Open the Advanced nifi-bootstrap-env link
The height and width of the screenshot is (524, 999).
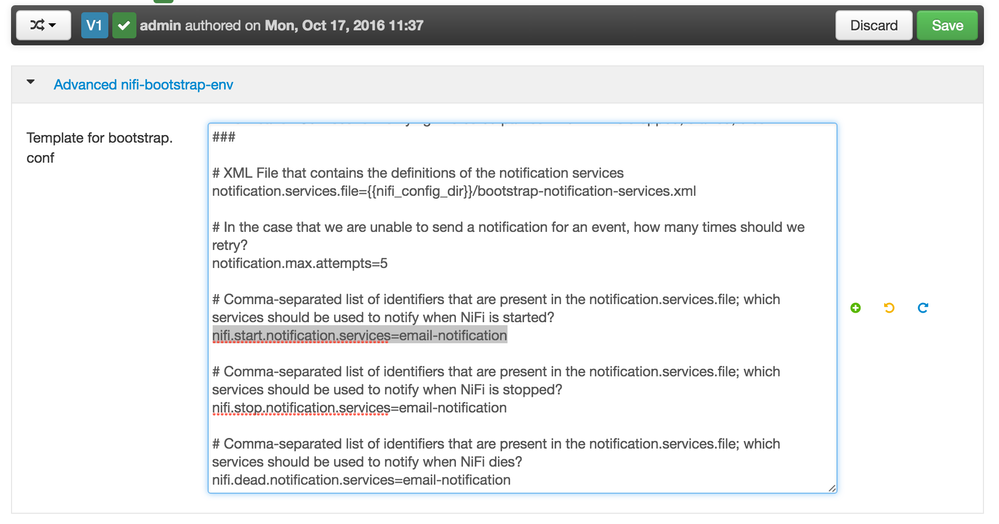click(x=143, y=85)
